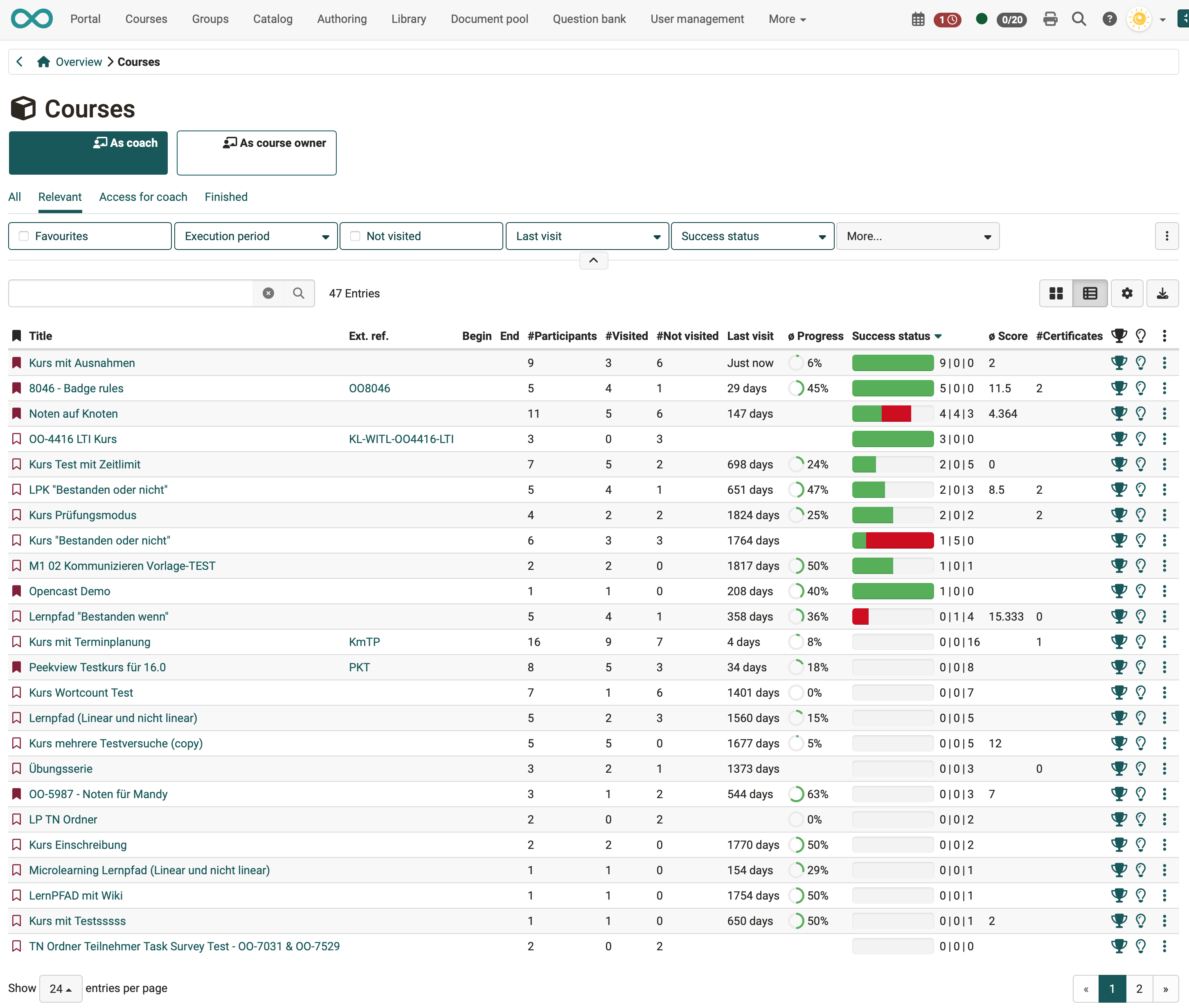This screenshot has width=1189, height=1008.
Task: Toggle the bookmark flag for OO-4416 LTI Kurs
Action: click(x=16, y=438)
